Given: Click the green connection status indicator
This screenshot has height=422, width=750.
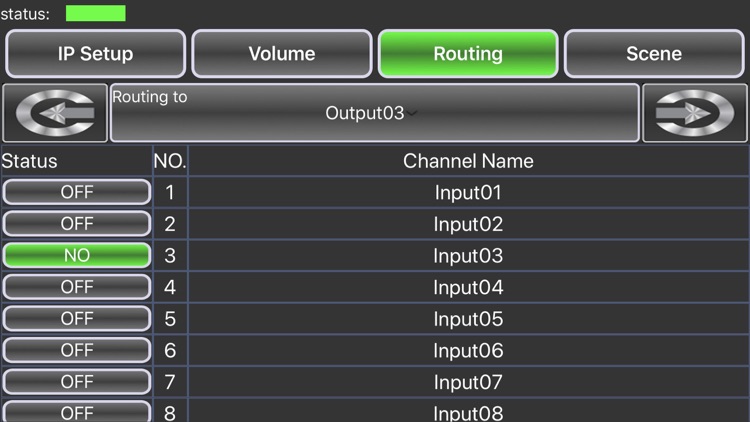Looking at the screenshot, I should click(x=96, y=13).
